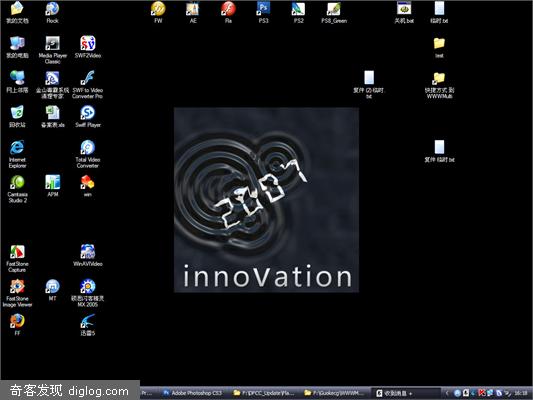Screen dimensions: 533x400
Task: Switch to the F:\PCC_Update taskbar folder window
Action: [x=263, y=393]
